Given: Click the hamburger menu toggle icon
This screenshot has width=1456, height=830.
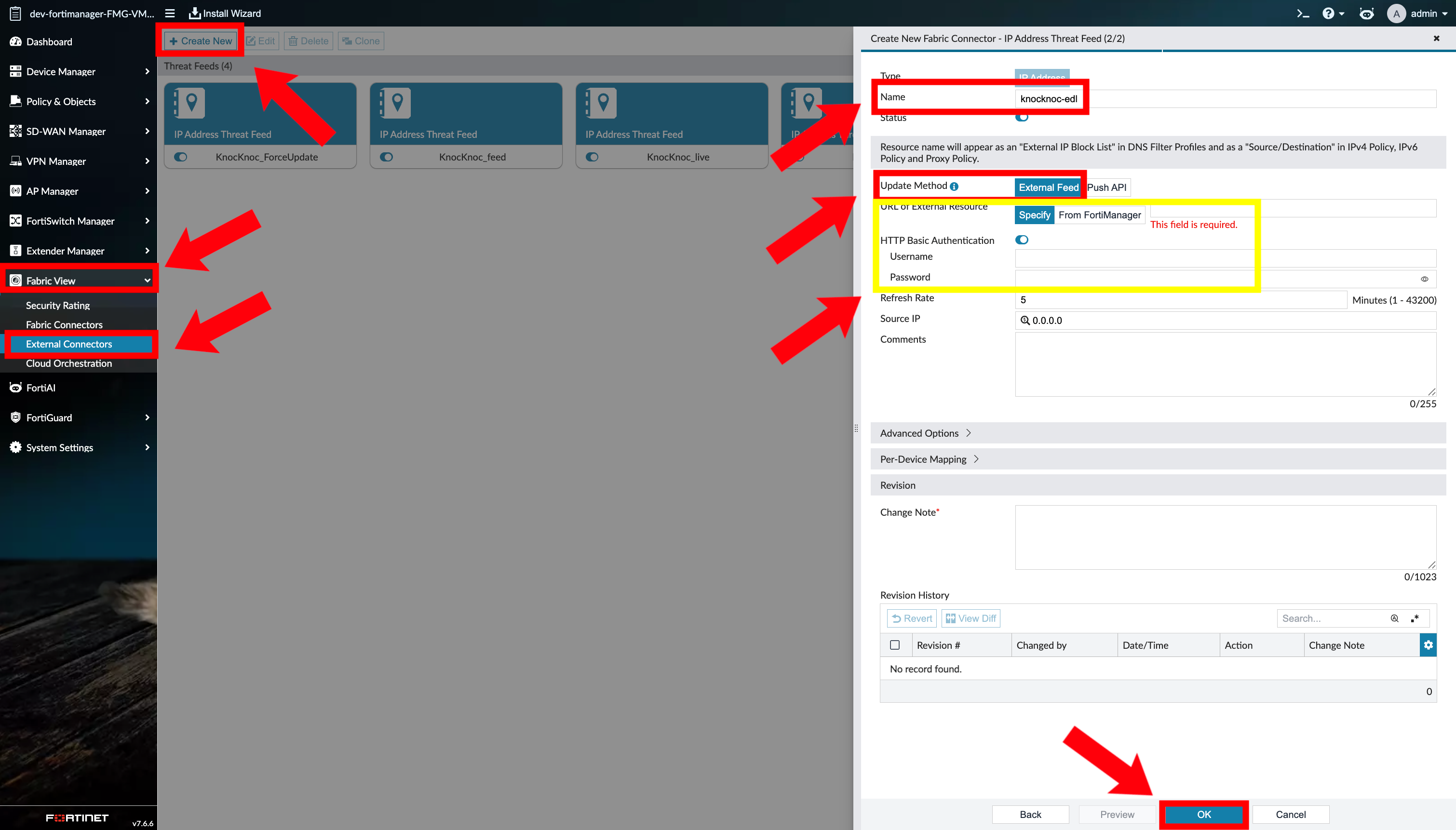Looking at the screenshot, I should coord(169,13).
